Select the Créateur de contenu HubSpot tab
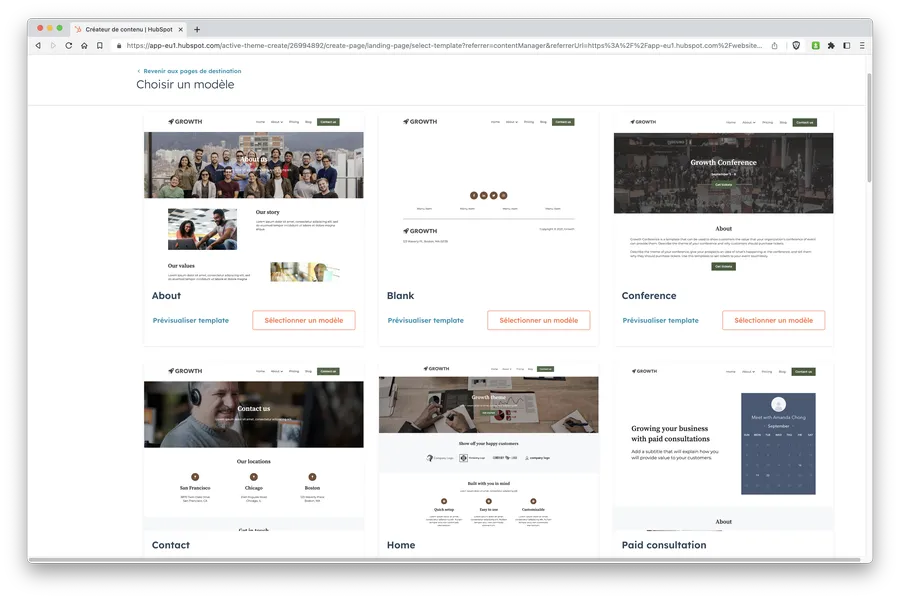 pos(129,29)
